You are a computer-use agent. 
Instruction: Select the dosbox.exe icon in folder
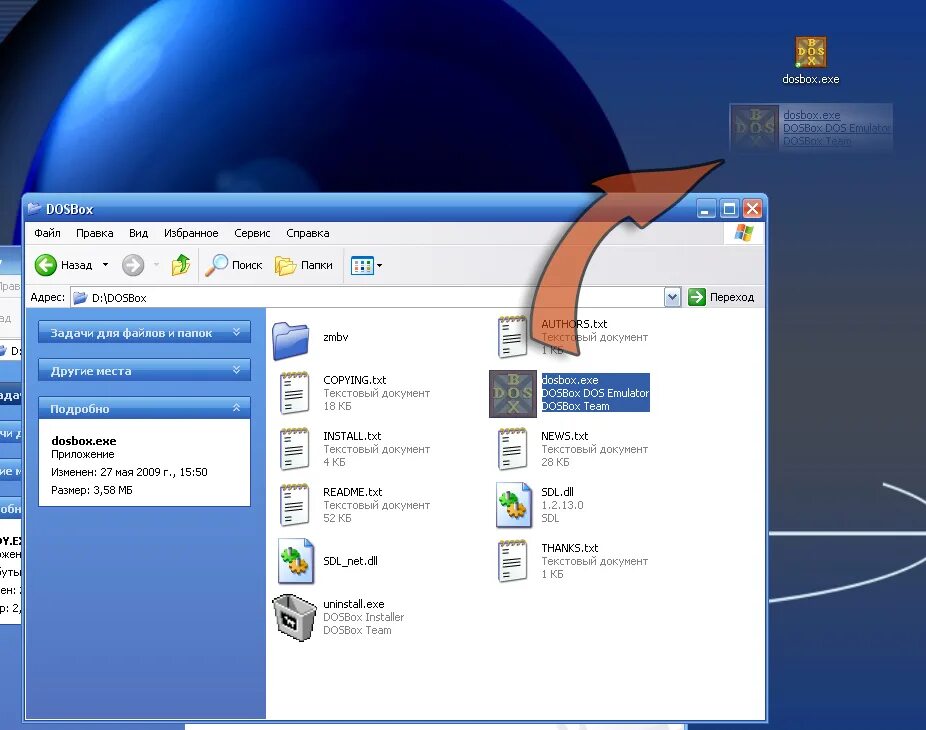[x=513, y=394]
